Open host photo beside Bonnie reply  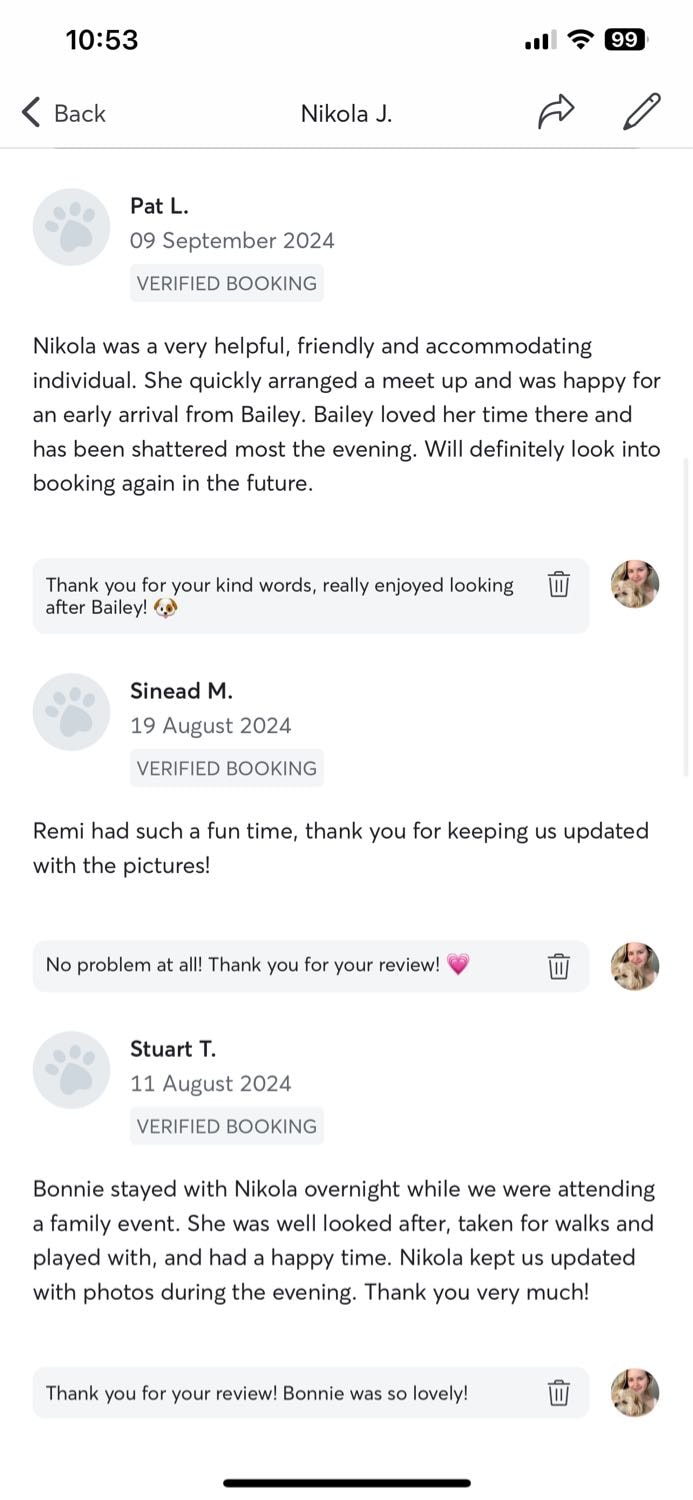(x=635, y=1392)
